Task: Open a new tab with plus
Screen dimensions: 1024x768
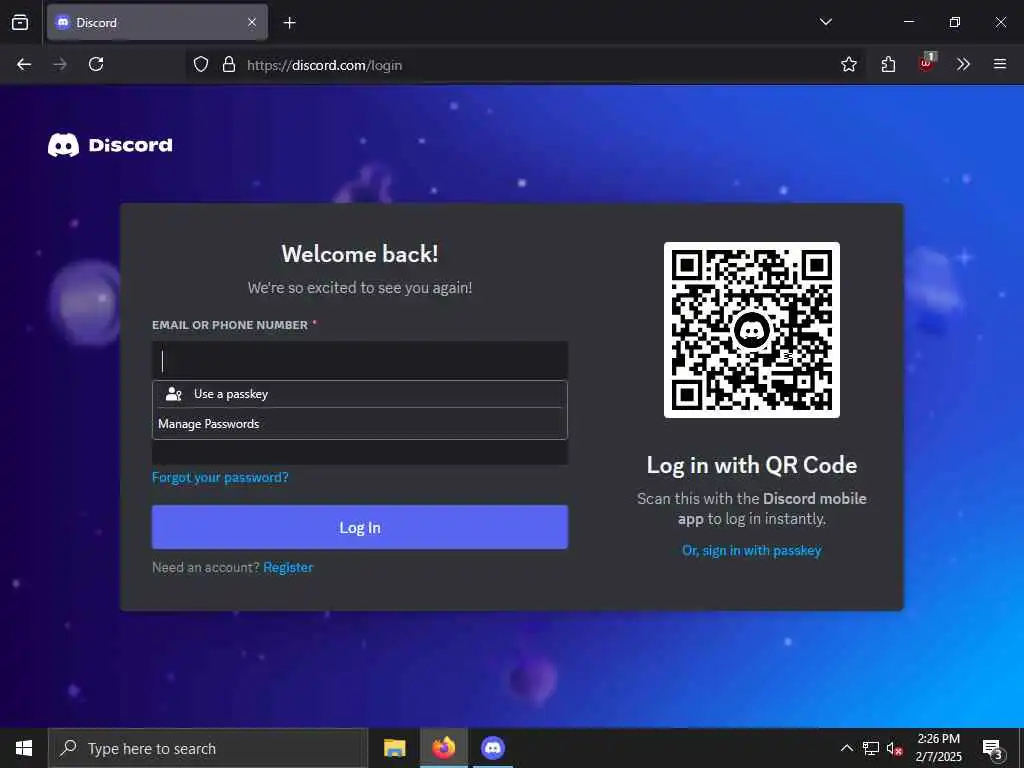Action: [289, 23]
